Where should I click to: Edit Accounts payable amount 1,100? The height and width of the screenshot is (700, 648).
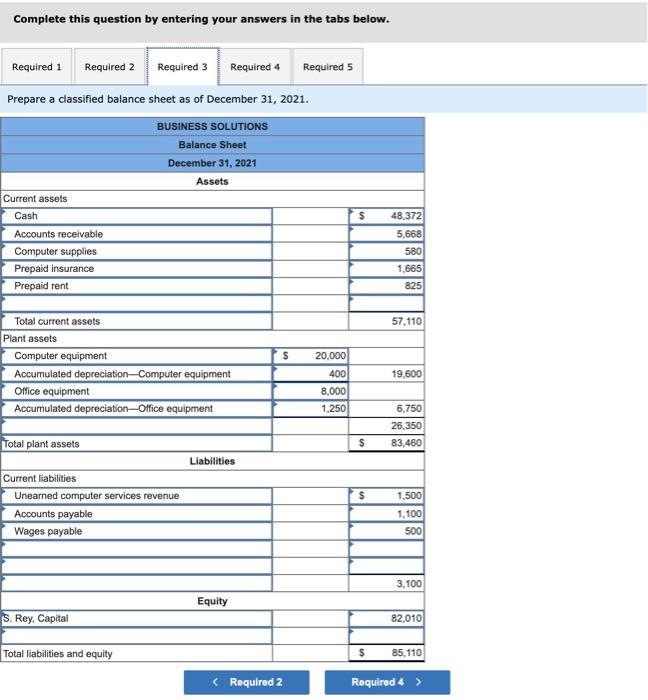(x=386, y=514)
